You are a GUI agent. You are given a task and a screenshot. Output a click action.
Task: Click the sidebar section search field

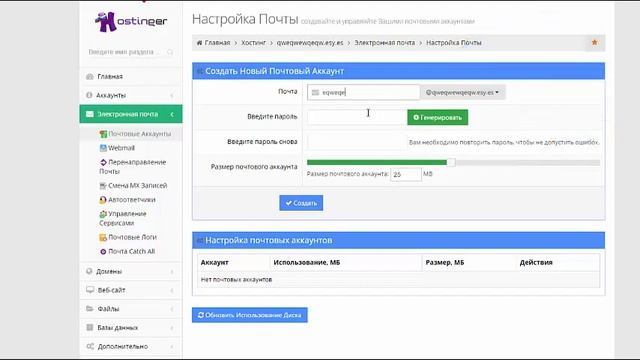(x=131, y=52)
